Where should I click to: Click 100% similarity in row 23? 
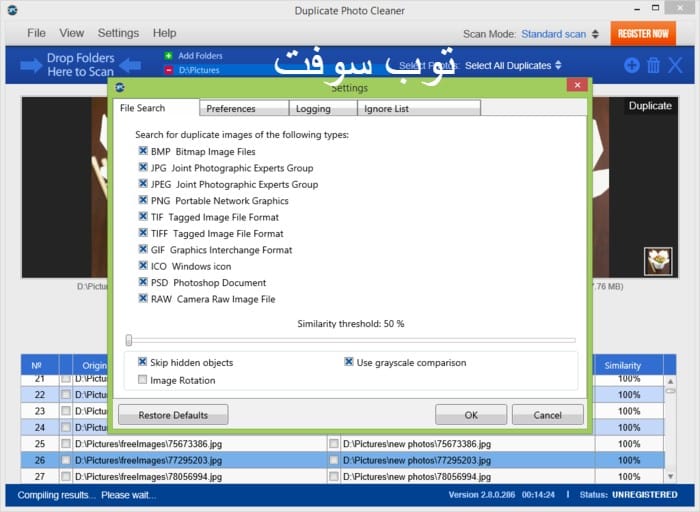tap(629, 411)
